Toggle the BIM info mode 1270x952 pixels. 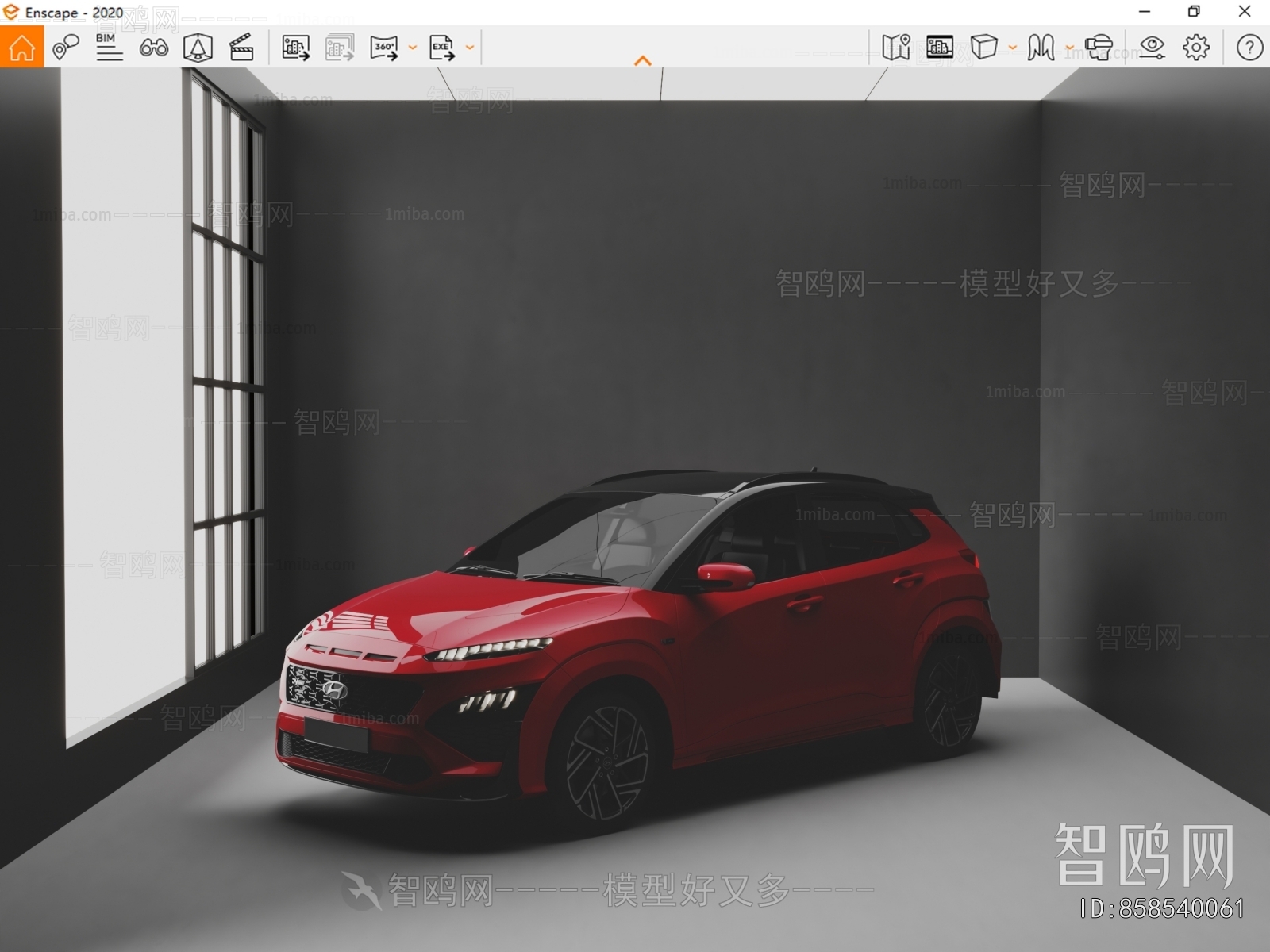[x=109, y=48]
